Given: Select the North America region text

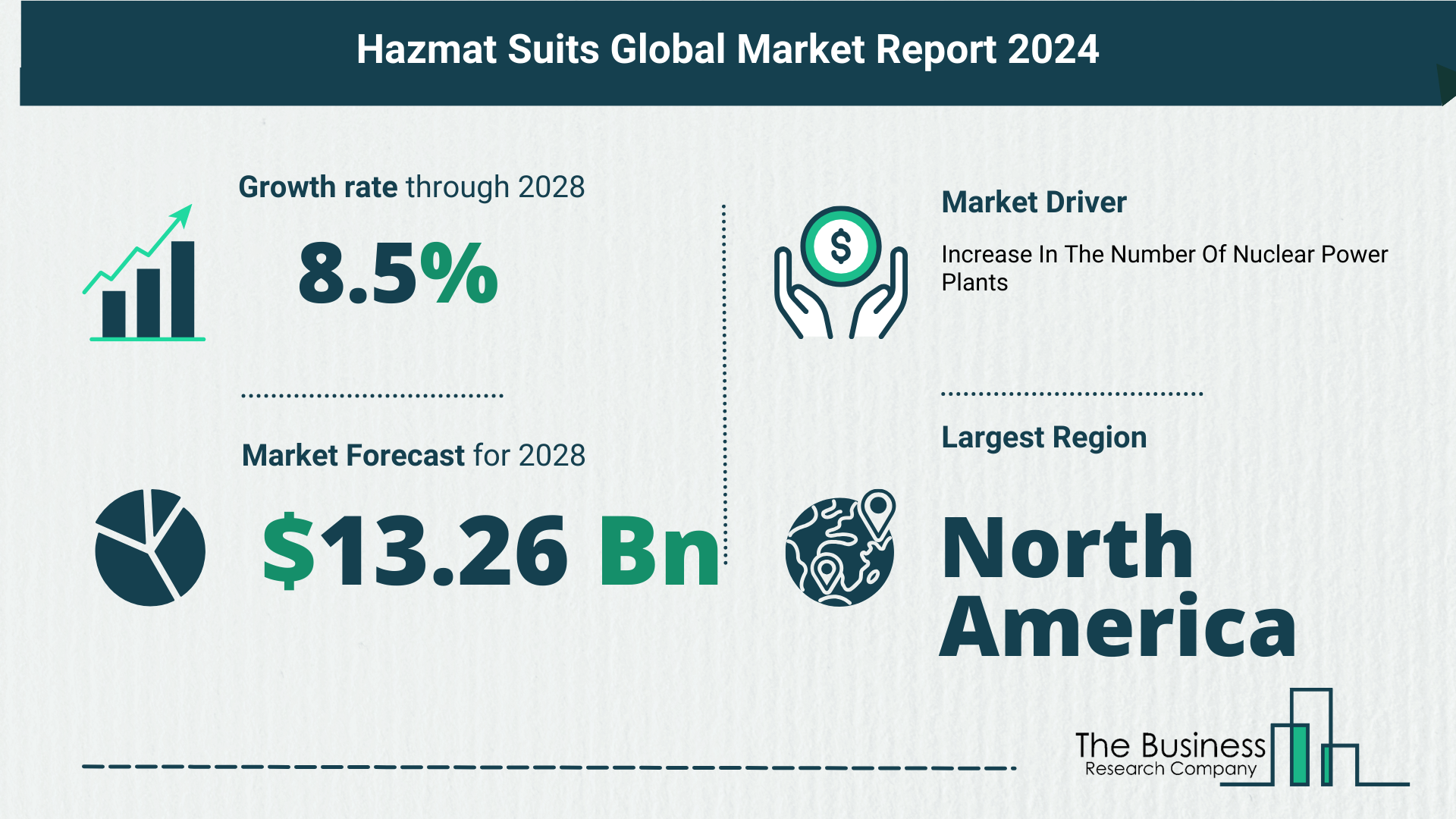Looking at the screenshot, I should (x=1118, y=585).
